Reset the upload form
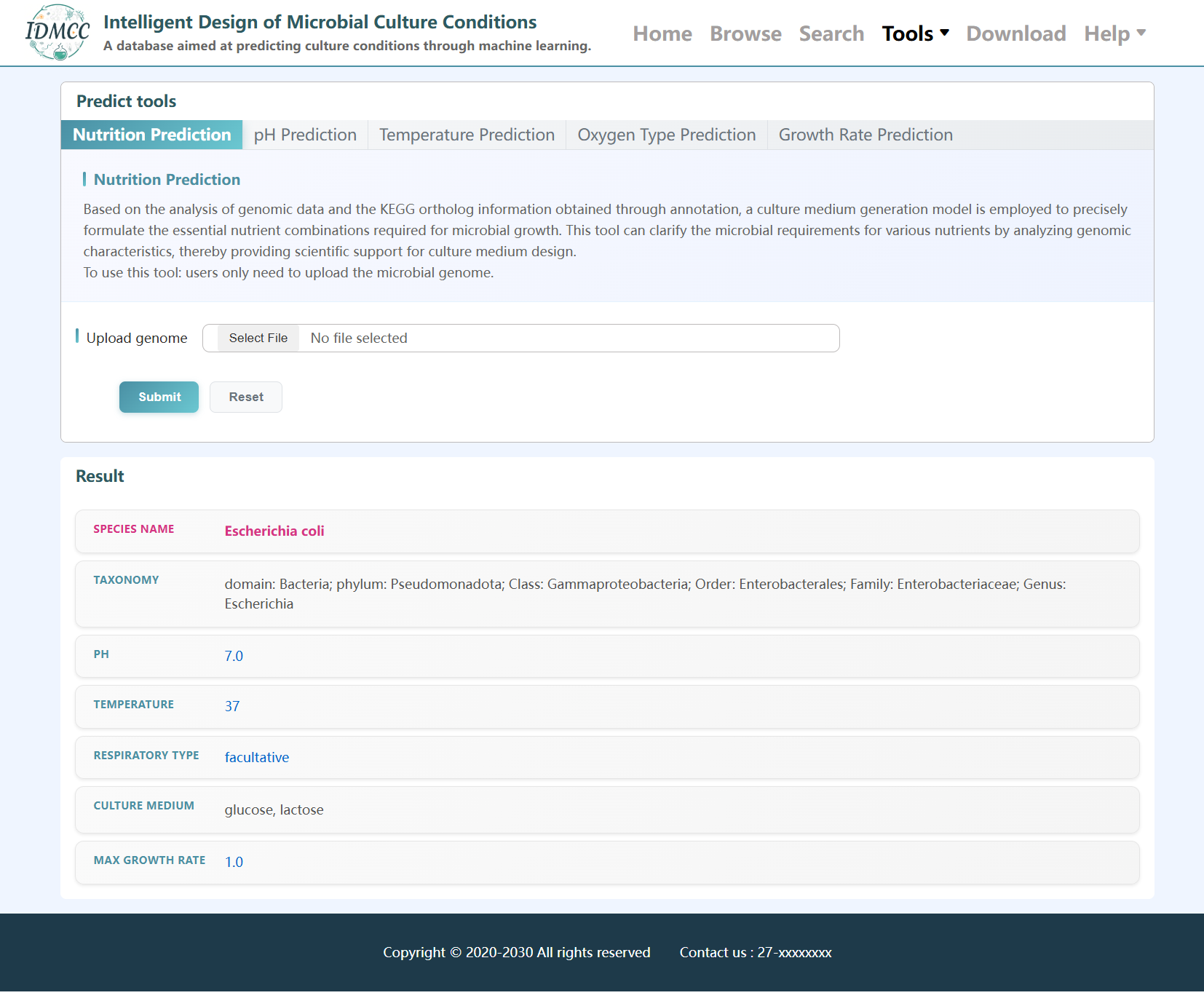This screenshot has width=1204, height=1006. (246, 397)
